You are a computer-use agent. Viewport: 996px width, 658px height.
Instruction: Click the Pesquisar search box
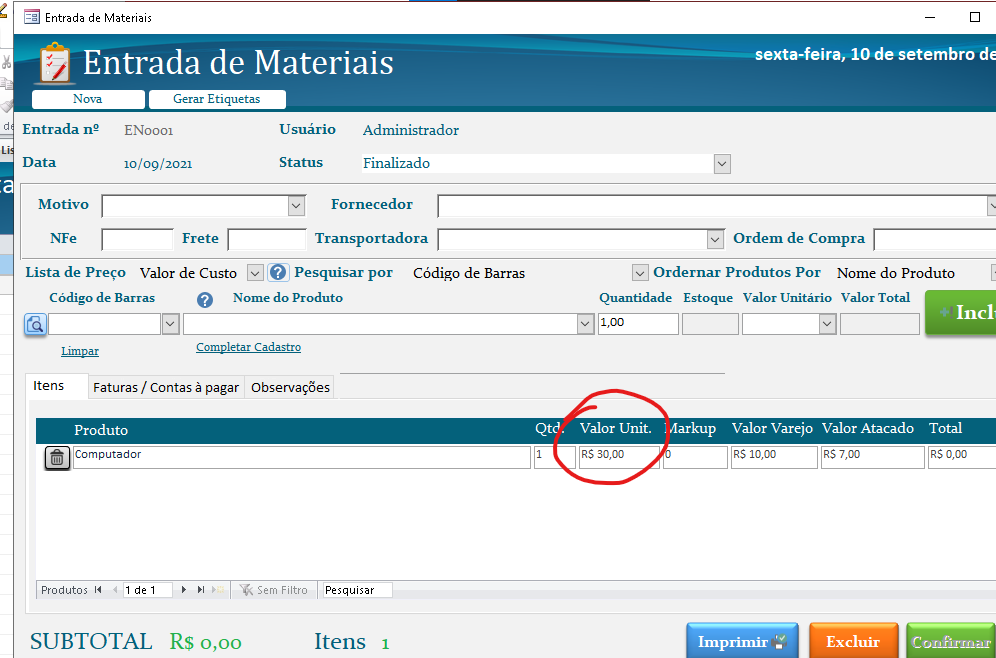click(358, 590)
